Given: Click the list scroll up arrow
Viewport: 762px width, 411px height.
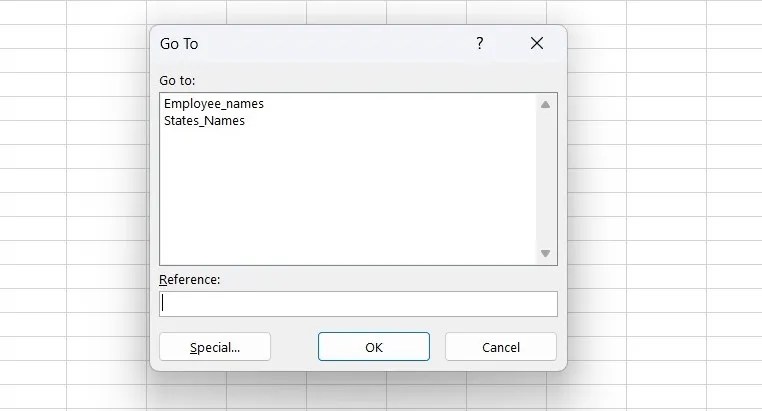Looking at the screenshot, I should (545, 104).
